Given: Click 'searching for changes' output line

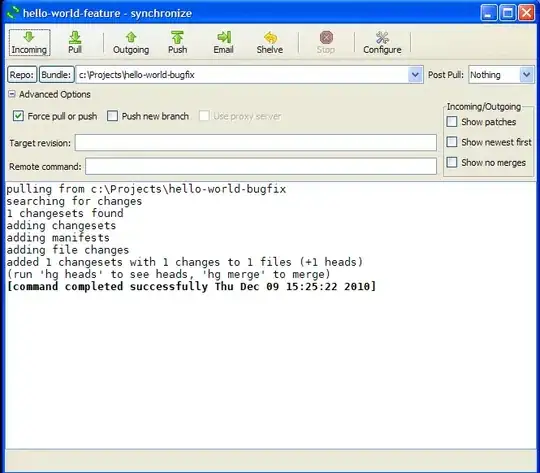Looking at the screenshot, I should click(74, 201).
